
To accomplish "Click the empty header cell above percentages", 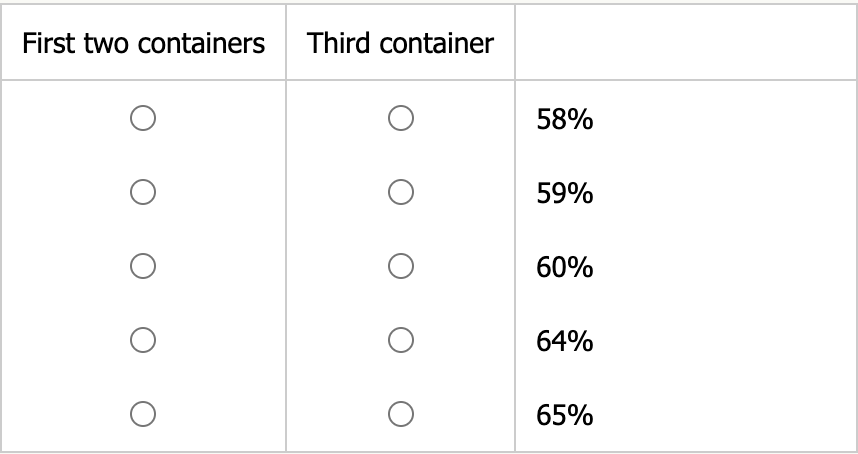I will click(x=685, y=44).
